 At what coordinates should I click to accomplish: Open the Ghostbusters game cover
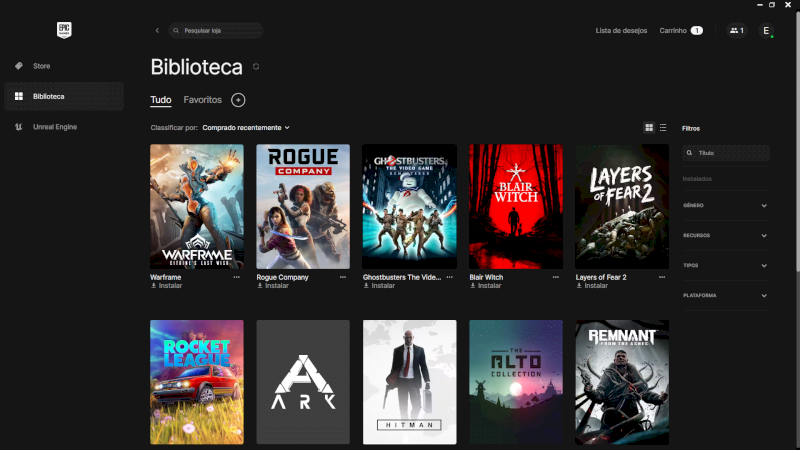pyautogui.click(x=410, y=207)
